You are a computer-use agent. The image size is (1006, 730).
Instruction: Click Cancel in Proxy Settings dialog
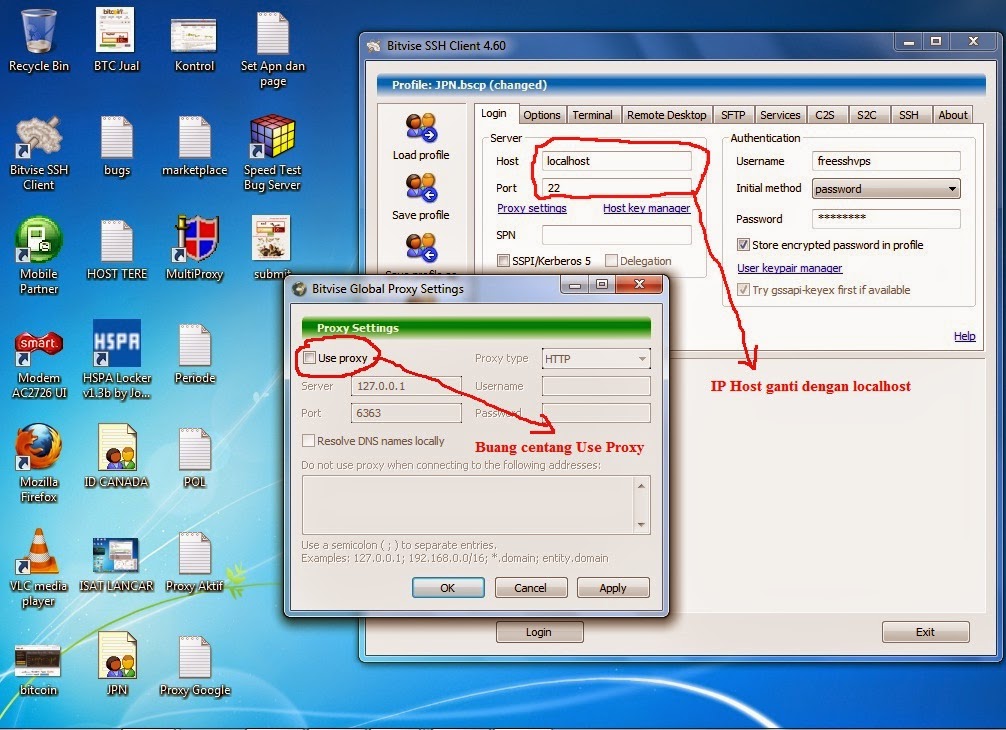point(531,588)
